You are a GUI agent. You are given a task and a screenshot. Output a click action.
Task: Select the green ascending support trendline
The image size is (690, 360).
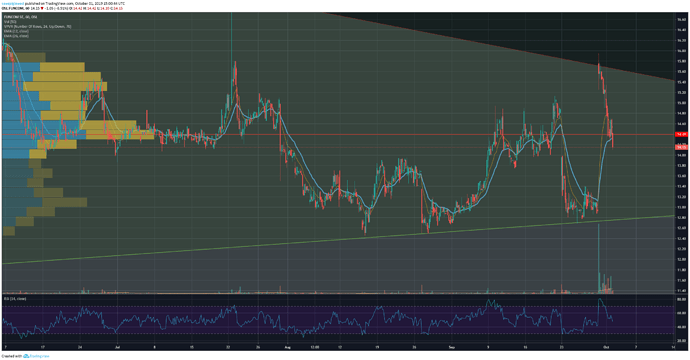(x=338, y=239)
